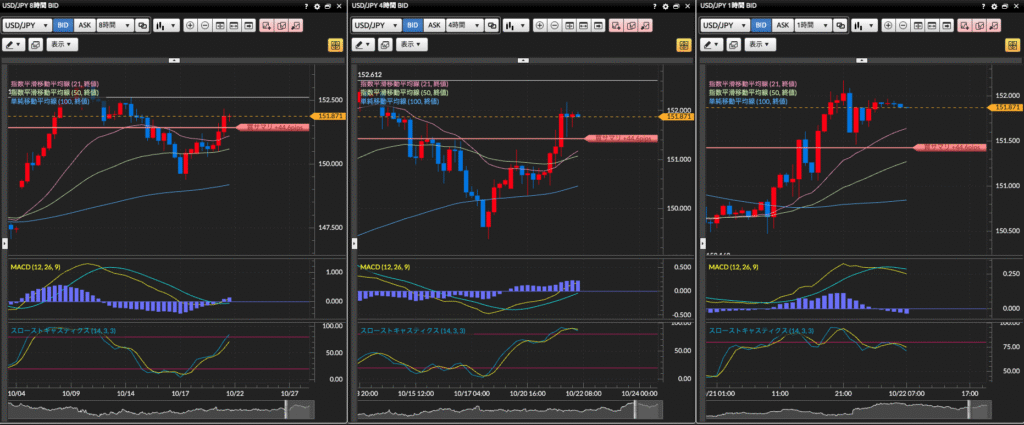Open pencil drawing tools in 4時間 chart

click(364, 45)
